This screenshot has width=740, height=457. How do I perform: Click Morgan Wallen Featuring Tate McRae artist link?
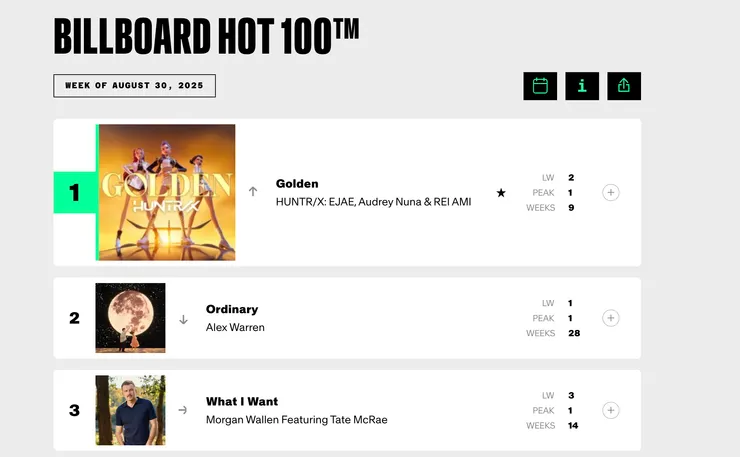(296, 419)
